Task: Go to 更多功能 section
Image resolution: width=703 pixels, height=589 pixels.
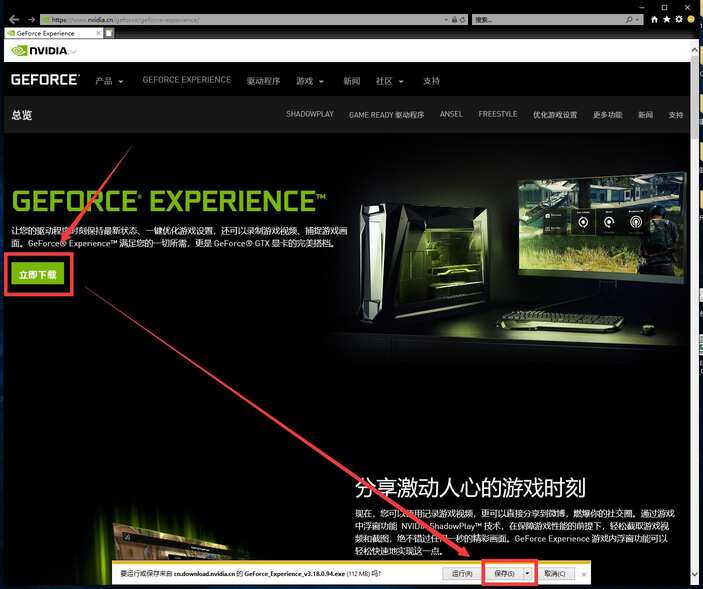Action: point(608,115)
